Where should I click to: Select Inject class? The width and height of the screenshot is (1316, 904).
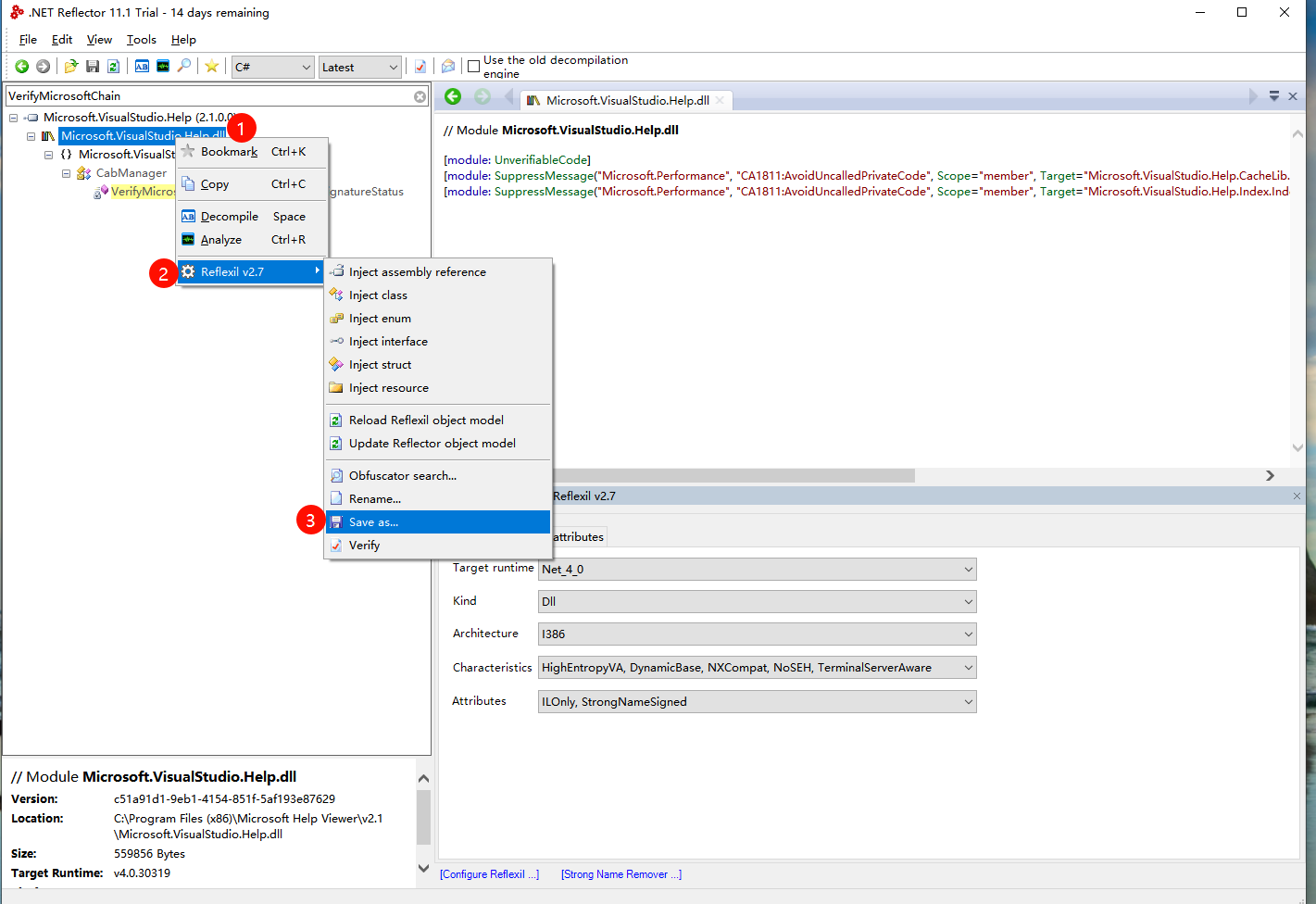tap(438, 295)
